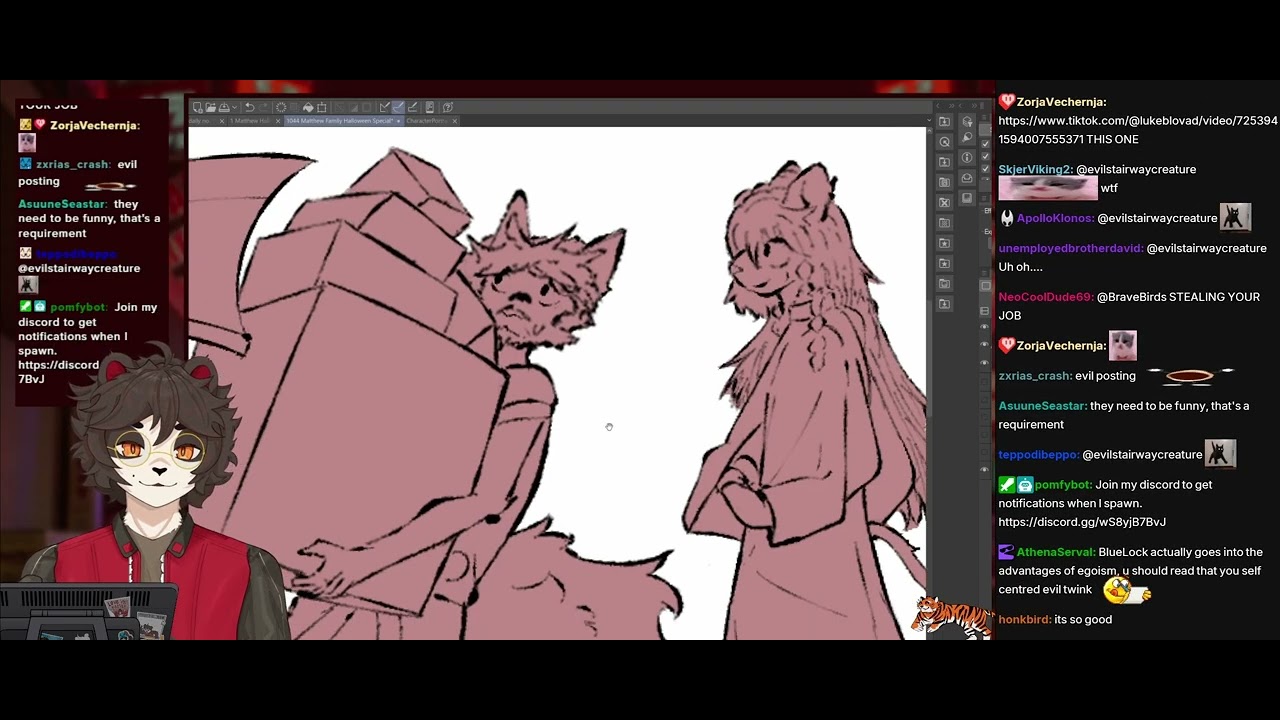Hide the topmost layer using its eye icon

point(985,327)
